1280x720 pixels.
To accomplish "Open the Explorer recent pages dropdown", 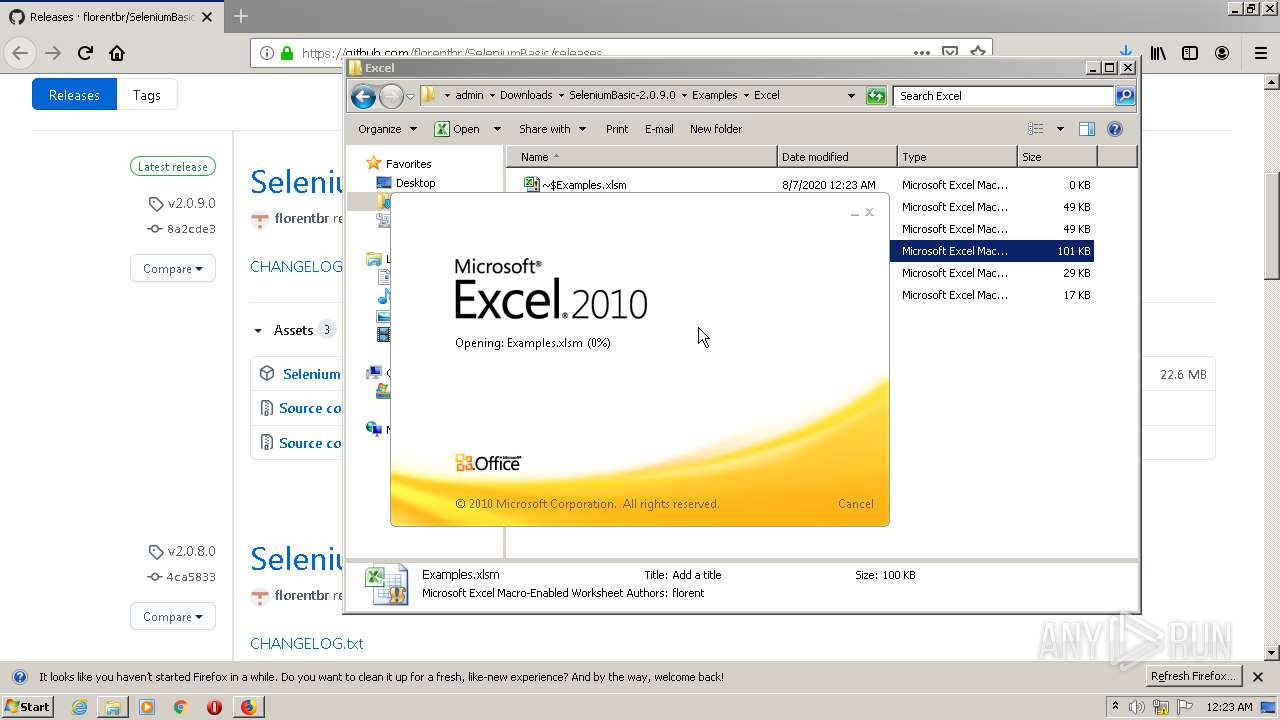I will [410, 97].
